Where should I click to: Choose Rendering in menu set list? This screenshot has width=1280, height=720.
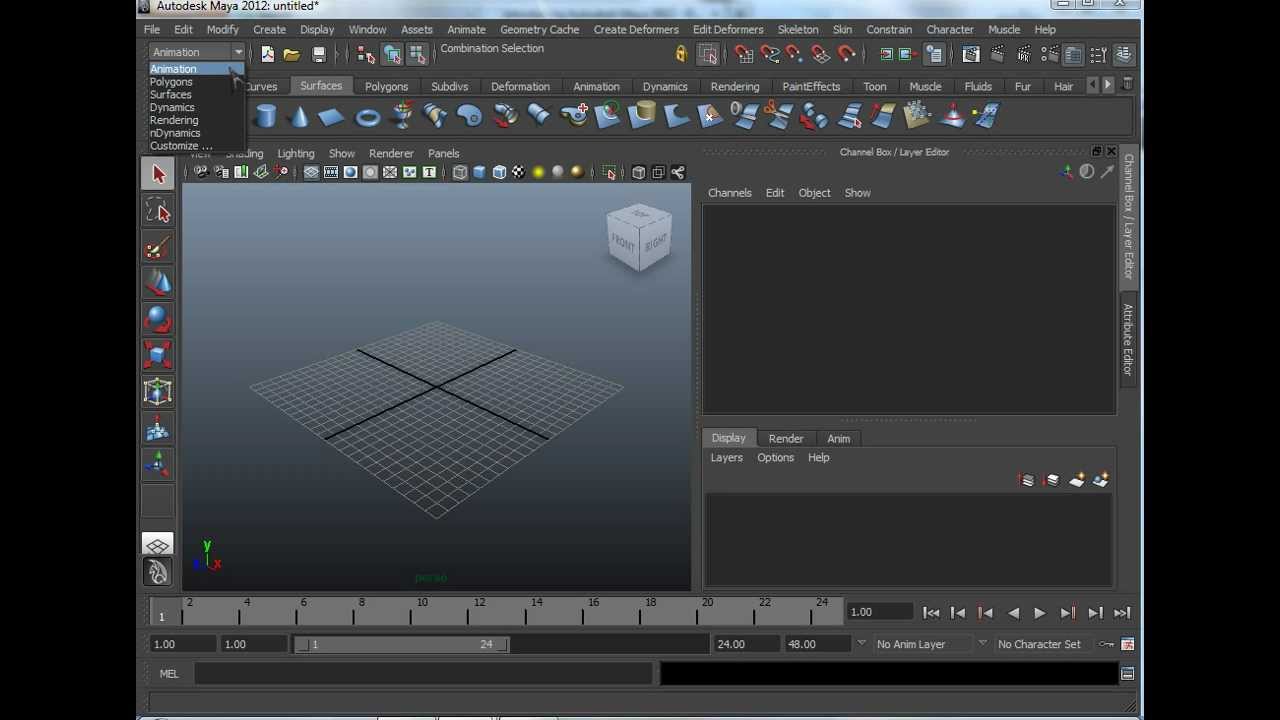(174, 120)
